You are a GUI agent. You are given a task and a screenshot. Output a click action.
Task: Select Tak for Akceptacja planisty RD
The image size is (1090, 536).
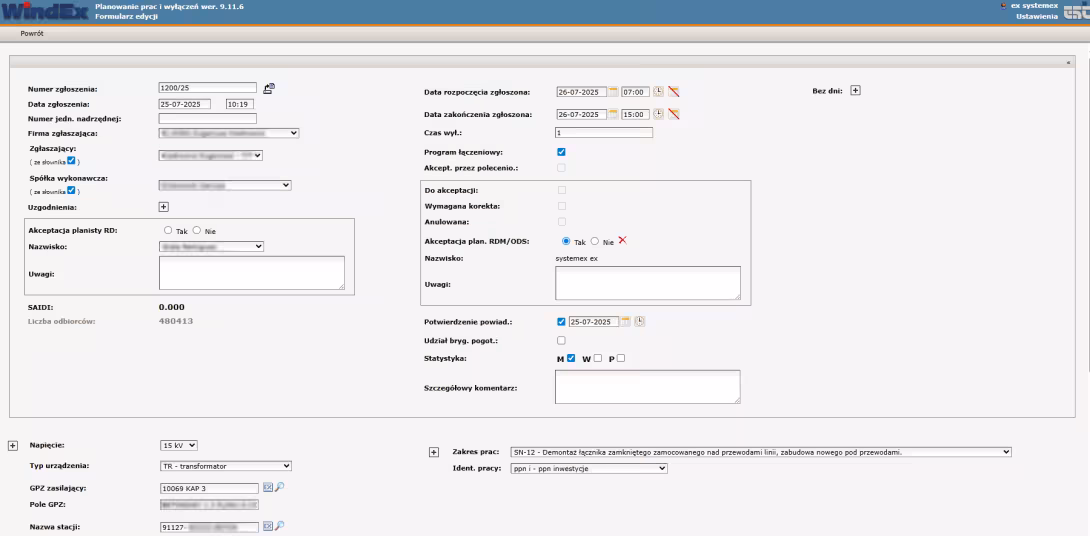click(x=168, y=230)
